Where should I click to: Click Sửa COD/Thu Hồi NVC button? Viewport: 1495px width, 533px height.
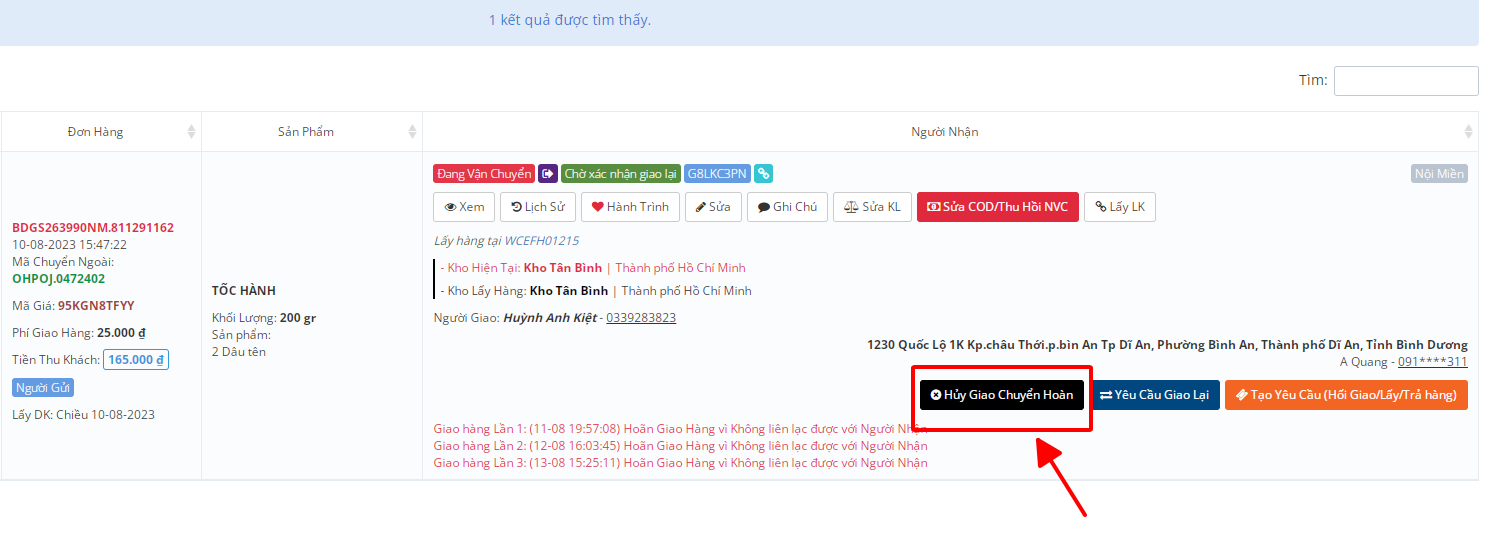coord(998,207)
